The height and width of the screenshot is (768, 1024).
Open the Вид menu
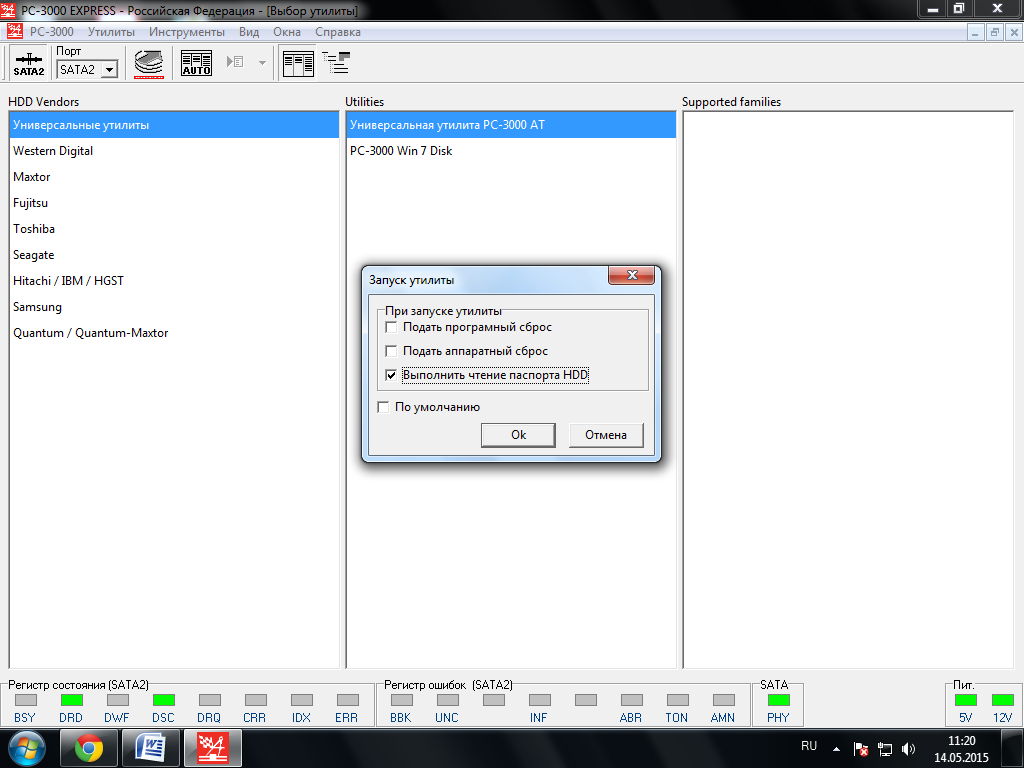(x=249, y=31)
